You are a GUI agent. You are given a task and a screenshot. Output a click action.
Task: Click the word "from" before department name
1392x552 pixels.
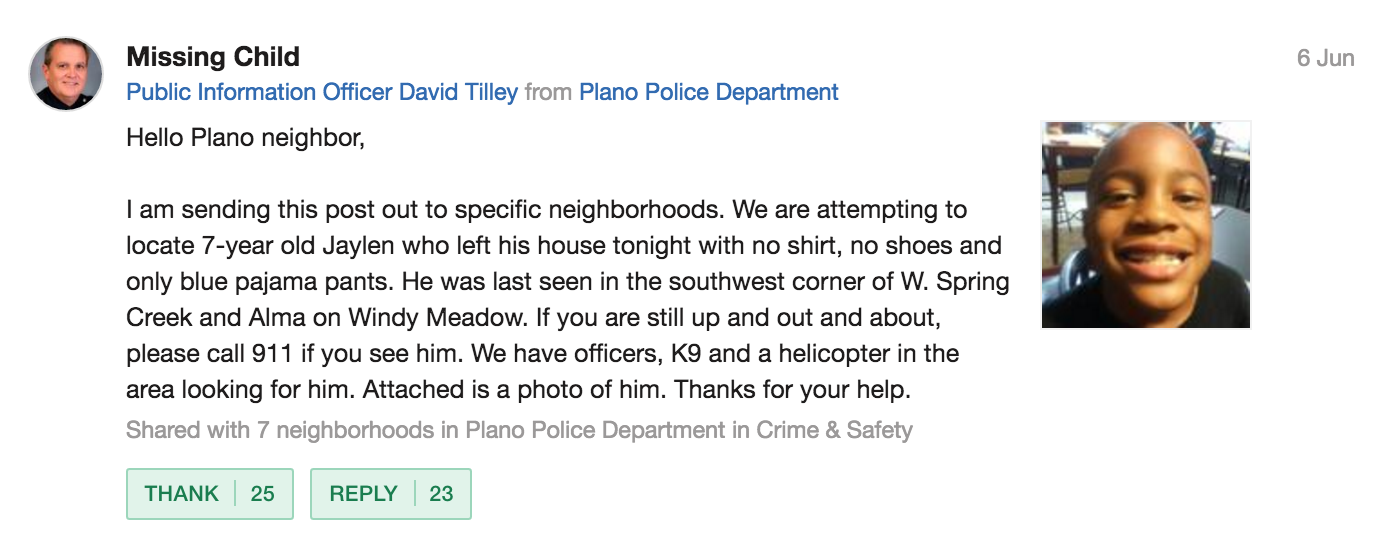pos(549,93)
